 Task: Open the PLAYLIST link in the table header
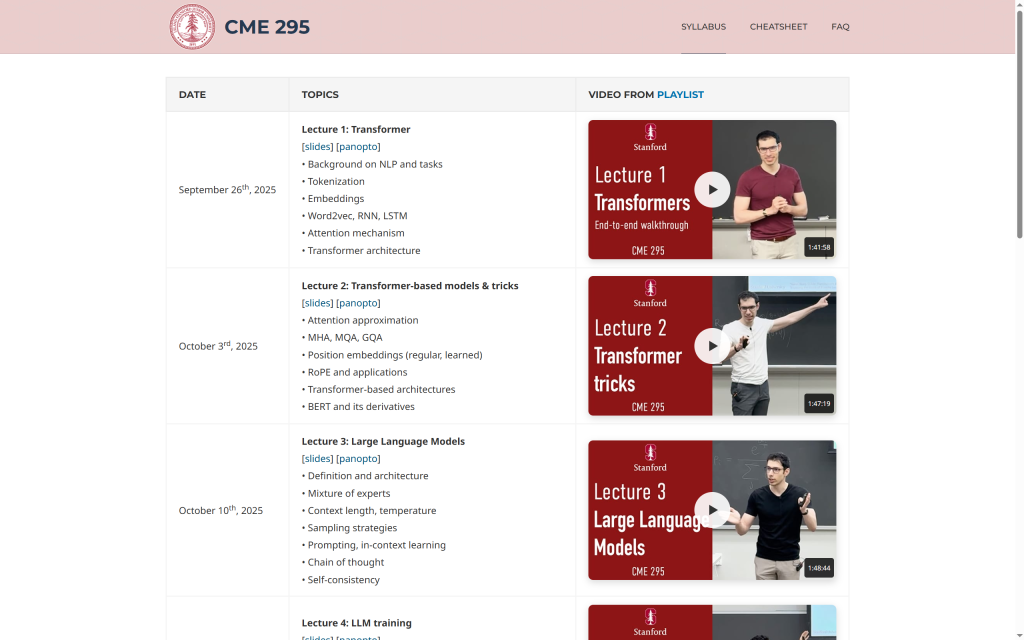pos(680,94)
